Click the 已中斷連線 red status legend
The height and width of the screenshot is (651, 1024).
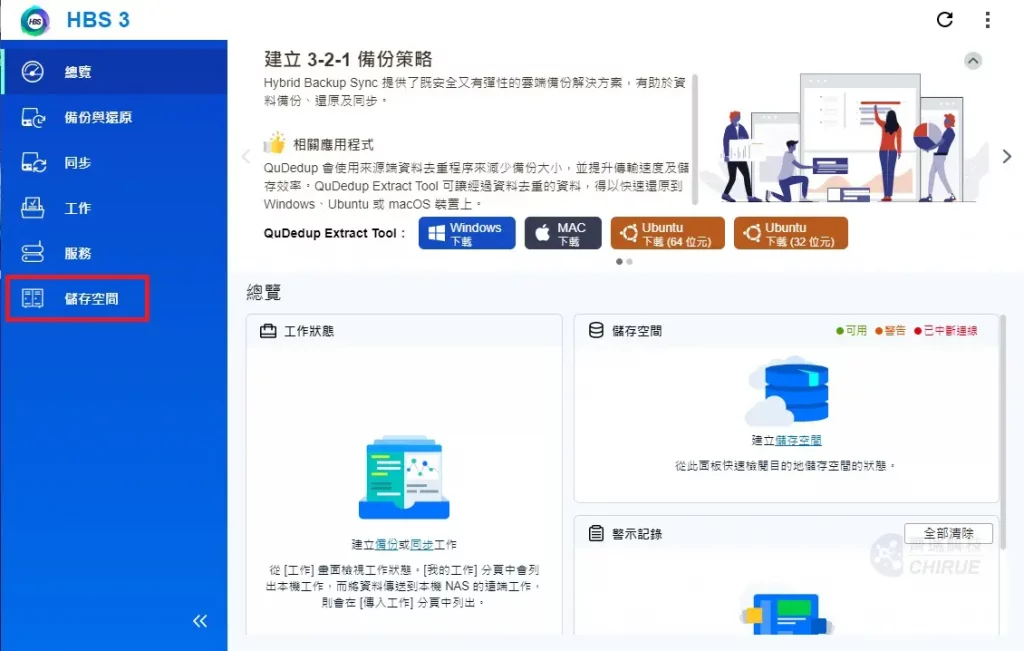(946, 331)
